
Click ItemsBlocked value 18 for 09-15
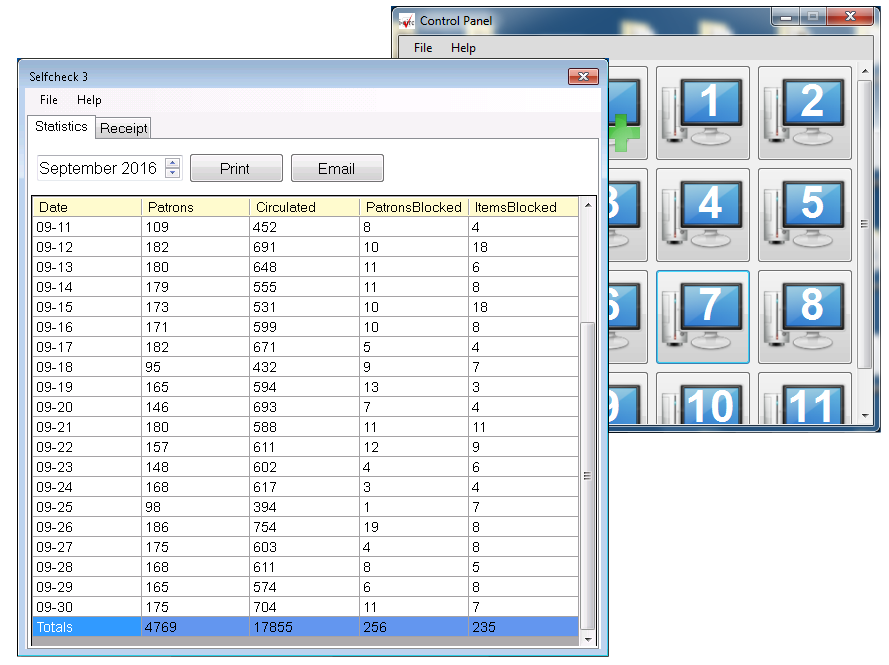coord(523,307)
